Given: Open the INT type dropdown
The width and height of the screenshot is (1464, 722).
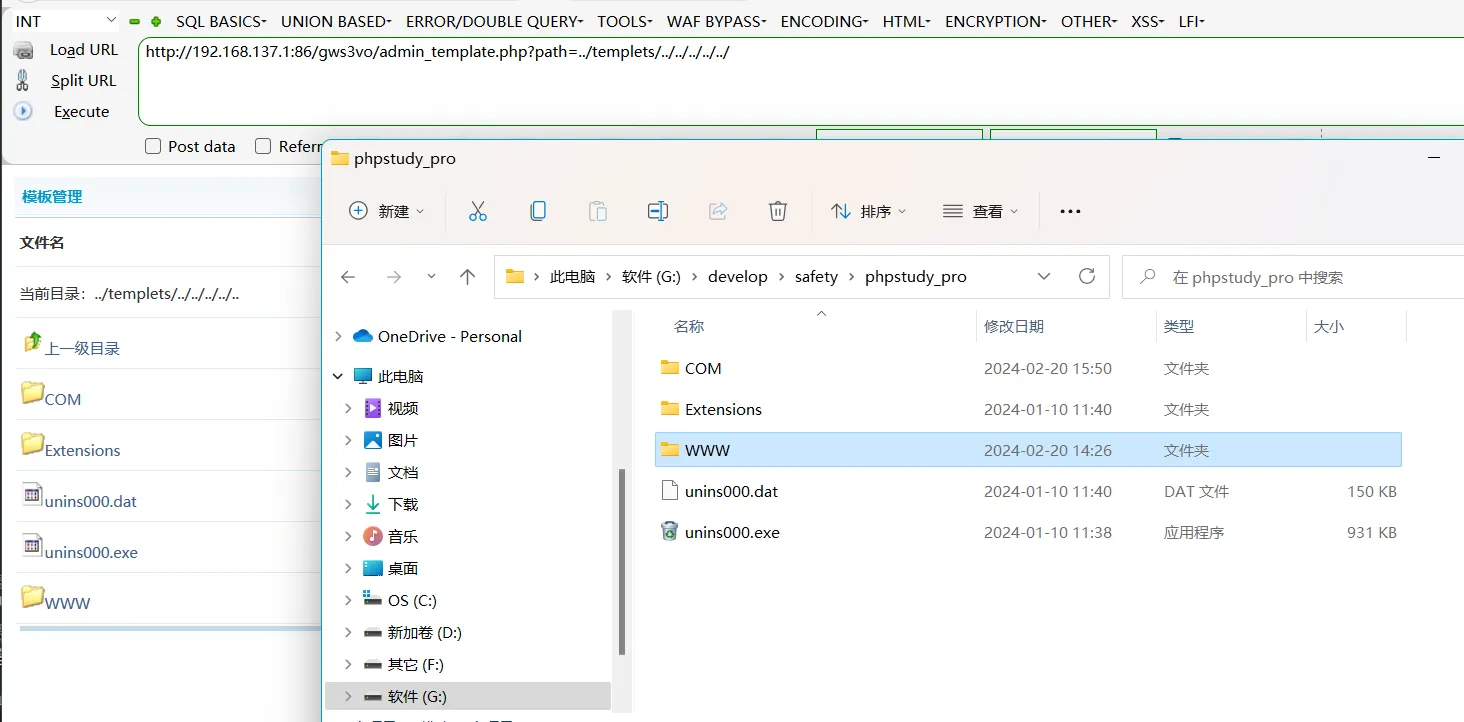Looking at the screenshot, I should coord(66,21).
